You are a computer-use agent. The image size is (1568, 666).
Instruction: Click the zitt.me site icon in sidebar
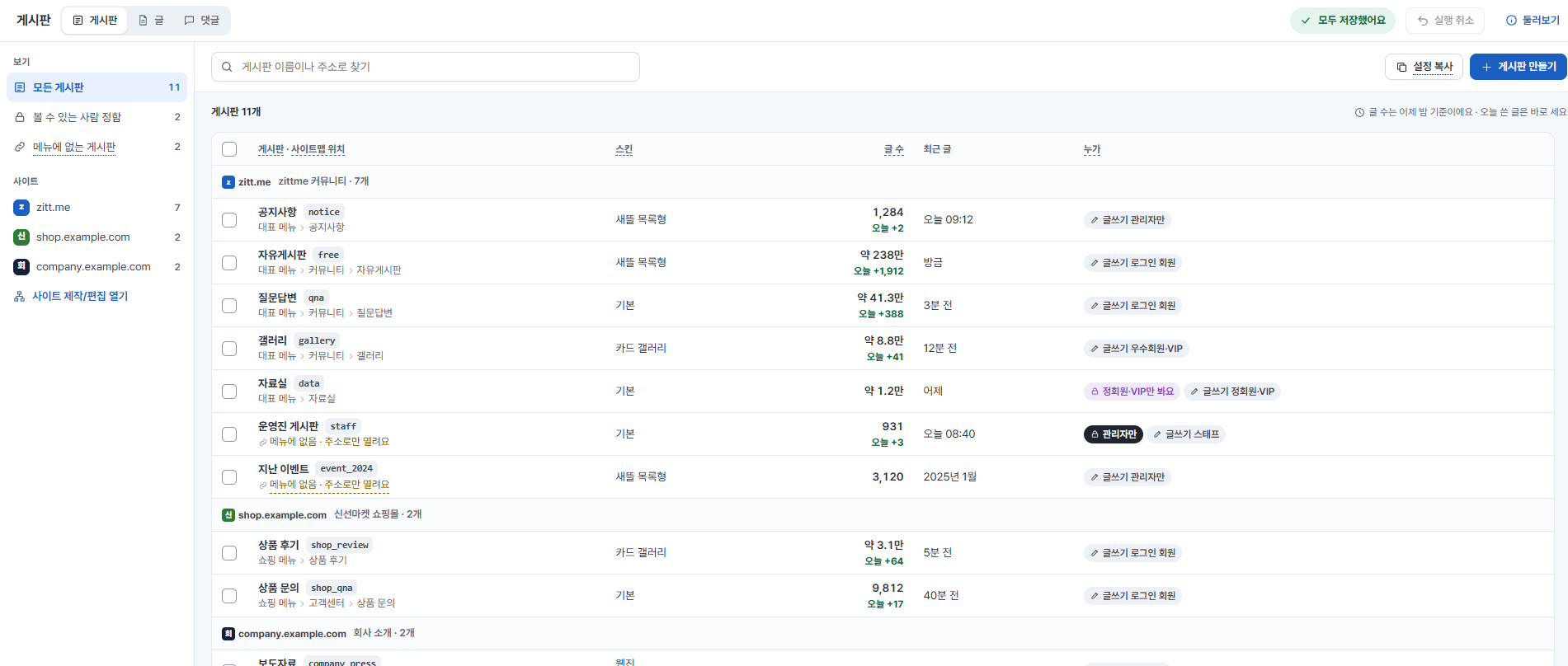[21, 208]
